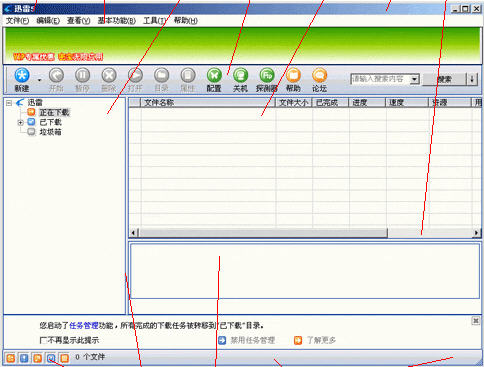Click first orange status bar icon
The height and width of the screenshot is (367, 484).
point(11,358)
